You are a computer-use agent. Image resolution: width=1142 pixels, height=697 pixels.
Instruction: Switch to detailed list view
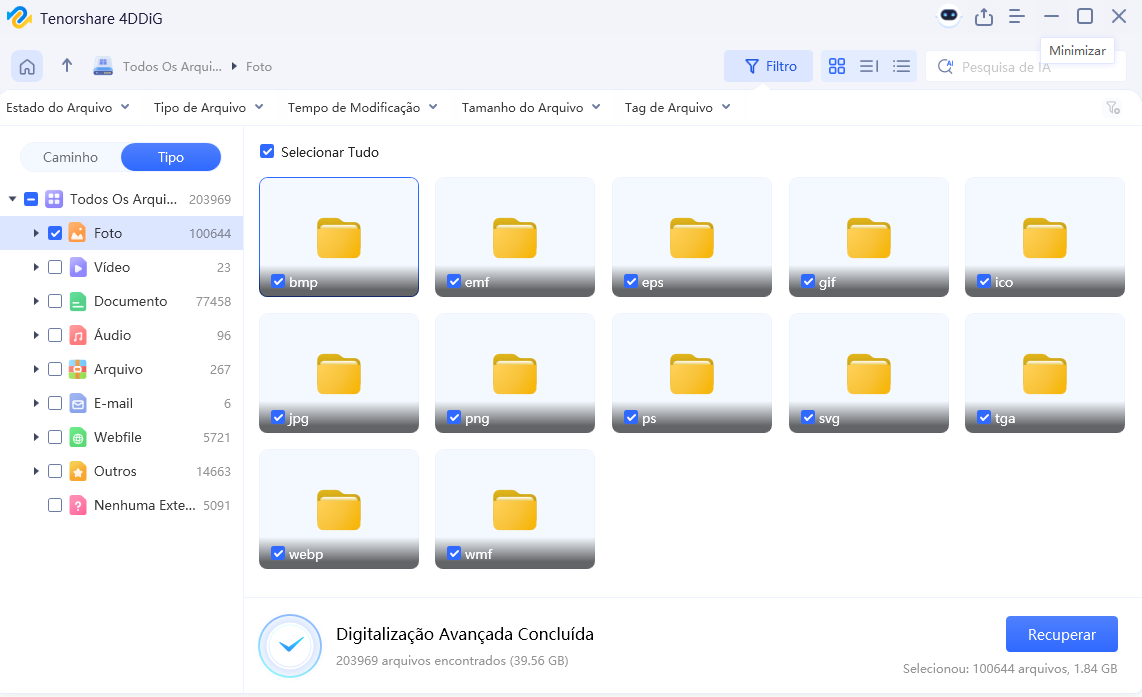click(x=868, y=65)
